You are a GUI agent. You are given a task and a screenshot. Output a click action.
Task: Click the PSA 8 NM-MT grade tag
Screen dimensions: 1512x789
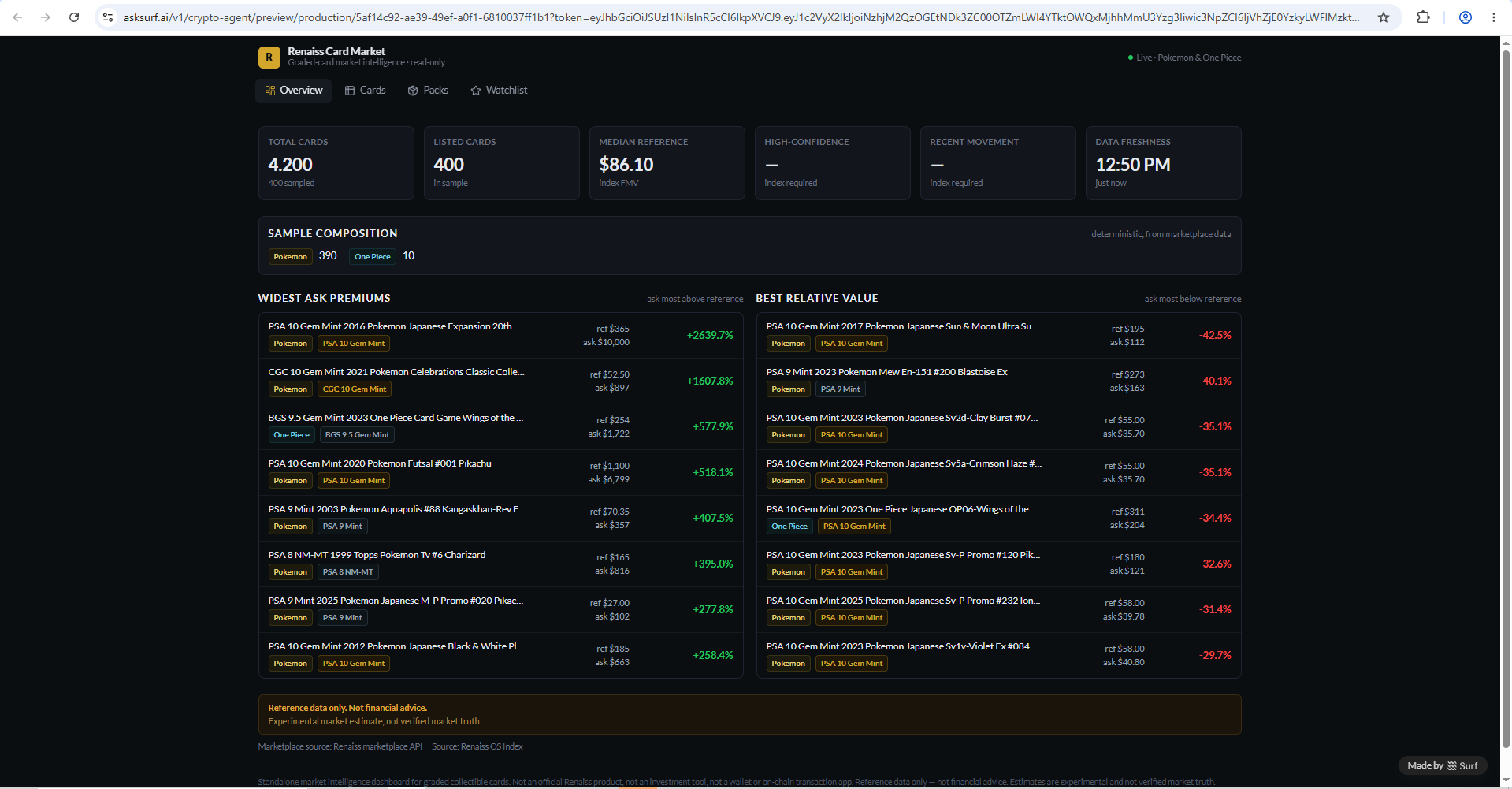[x=348, y=572]
